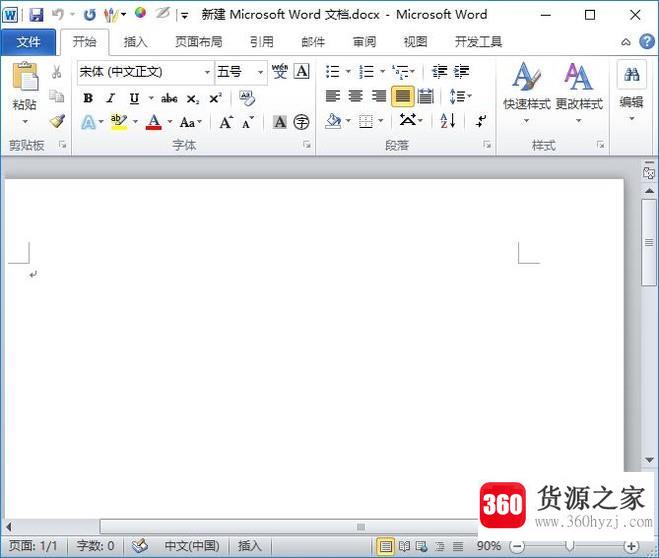This screenshot has height=558, width=659.
Task: Align text left
Action: [x=333, y=96]
